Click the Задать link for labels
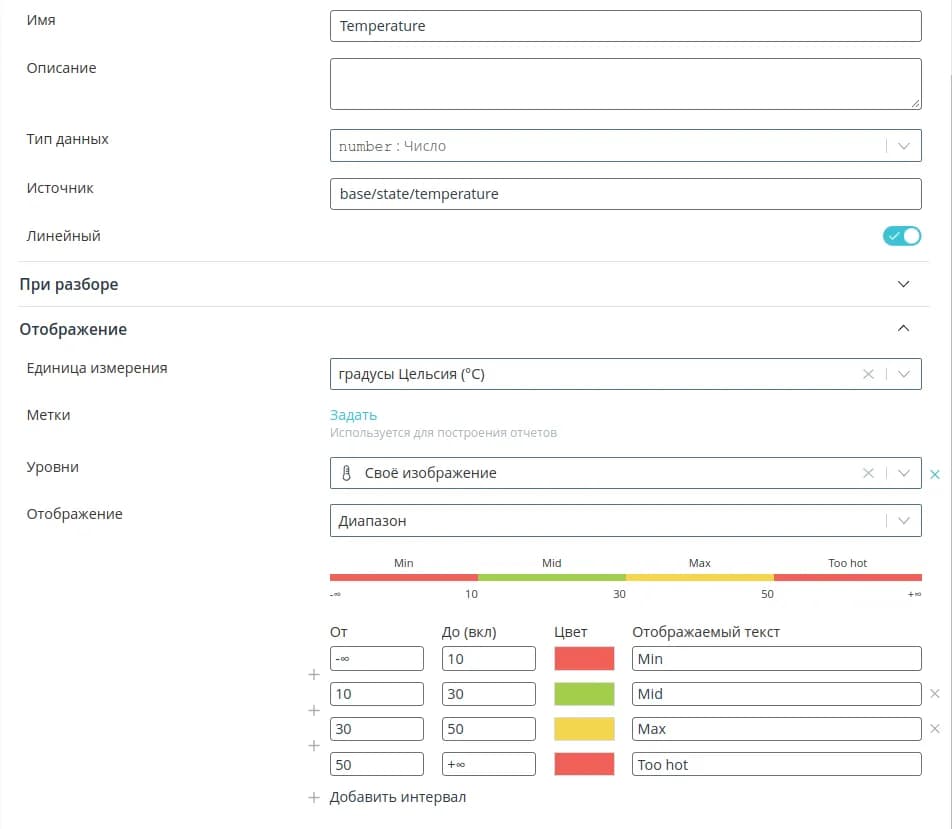 353,415
